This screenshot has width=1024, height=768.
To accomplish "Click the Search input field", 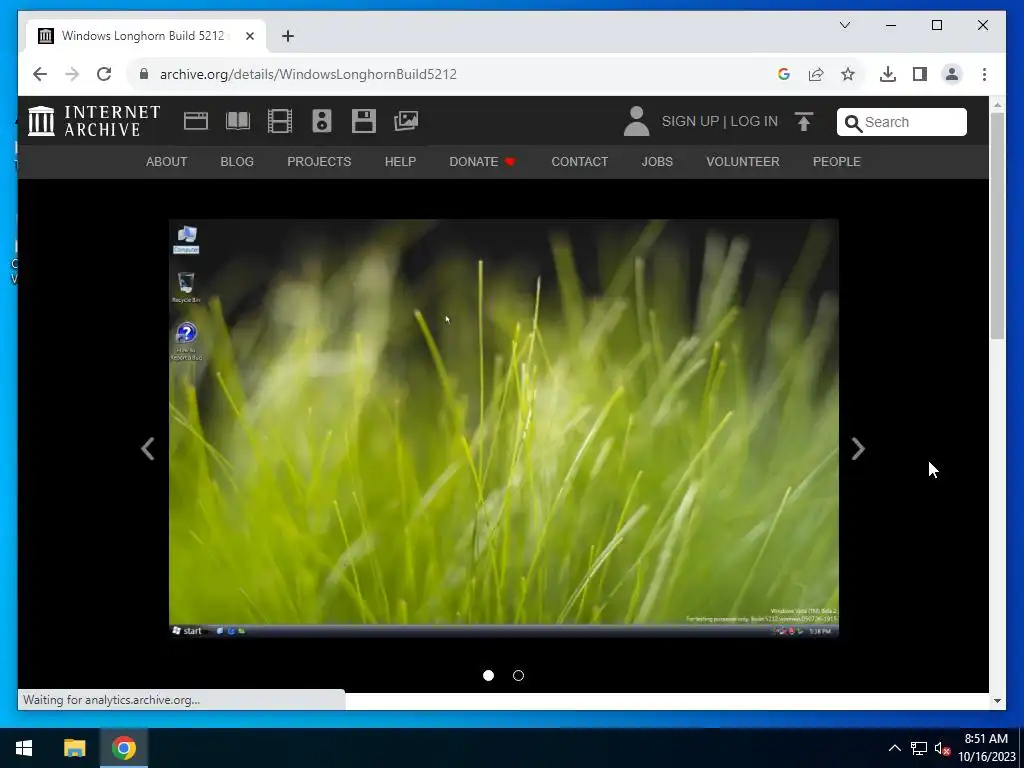I will 902,122.
